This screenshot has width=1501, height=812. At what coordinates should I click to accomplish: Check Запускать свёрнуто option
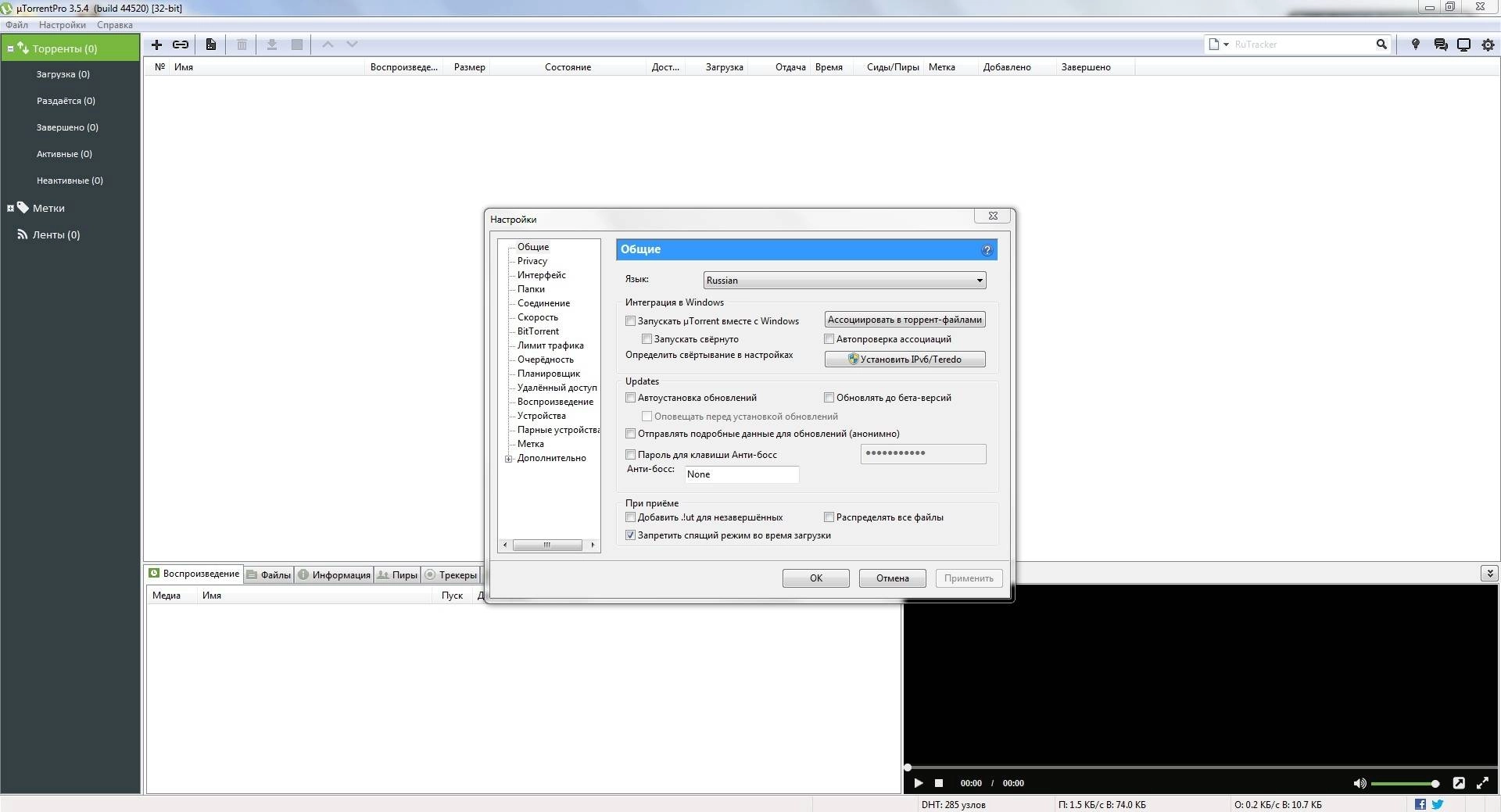(647, 339)
